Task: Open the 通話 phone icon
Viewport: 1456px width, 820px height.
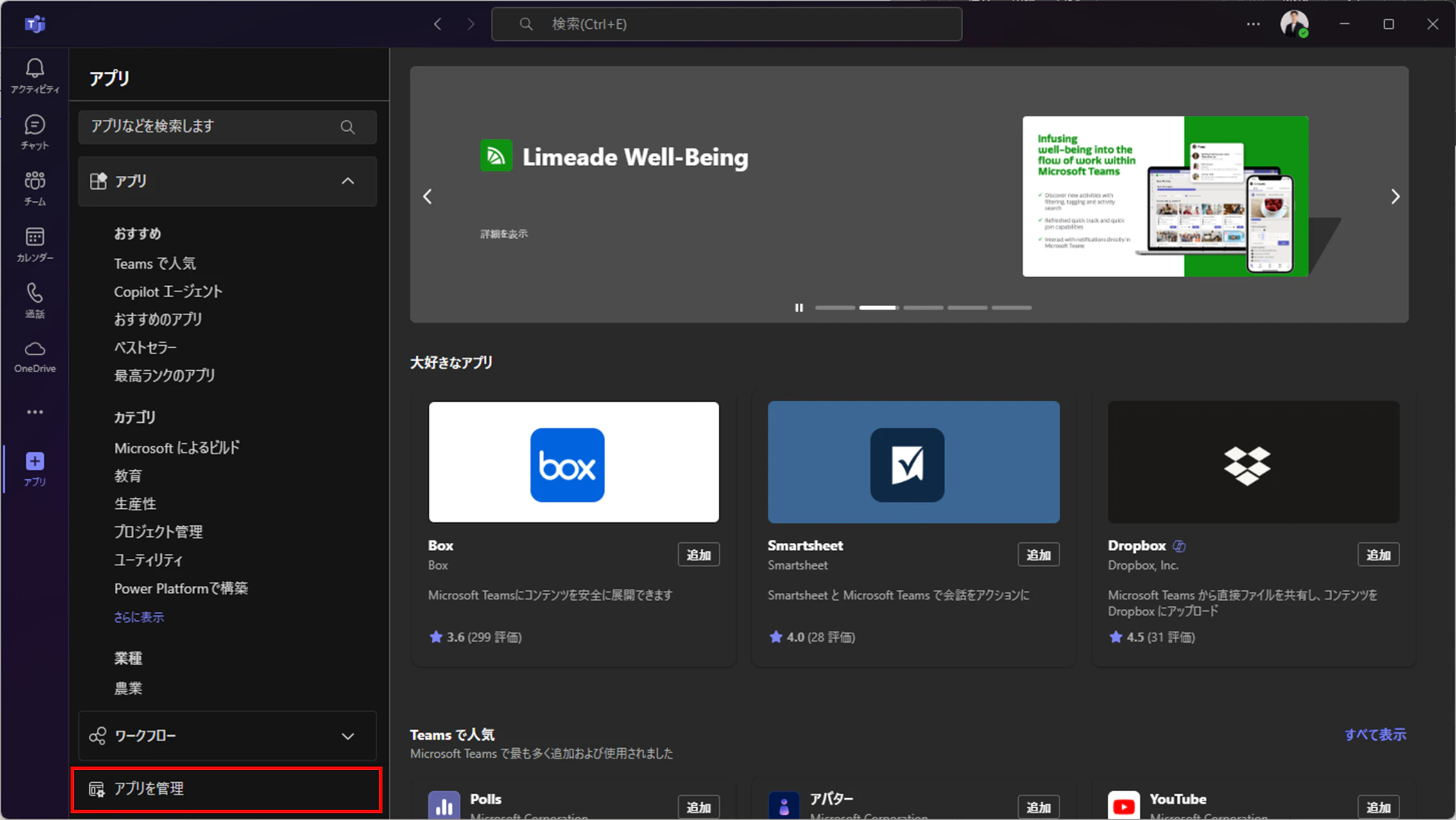Action: point(35,300)
